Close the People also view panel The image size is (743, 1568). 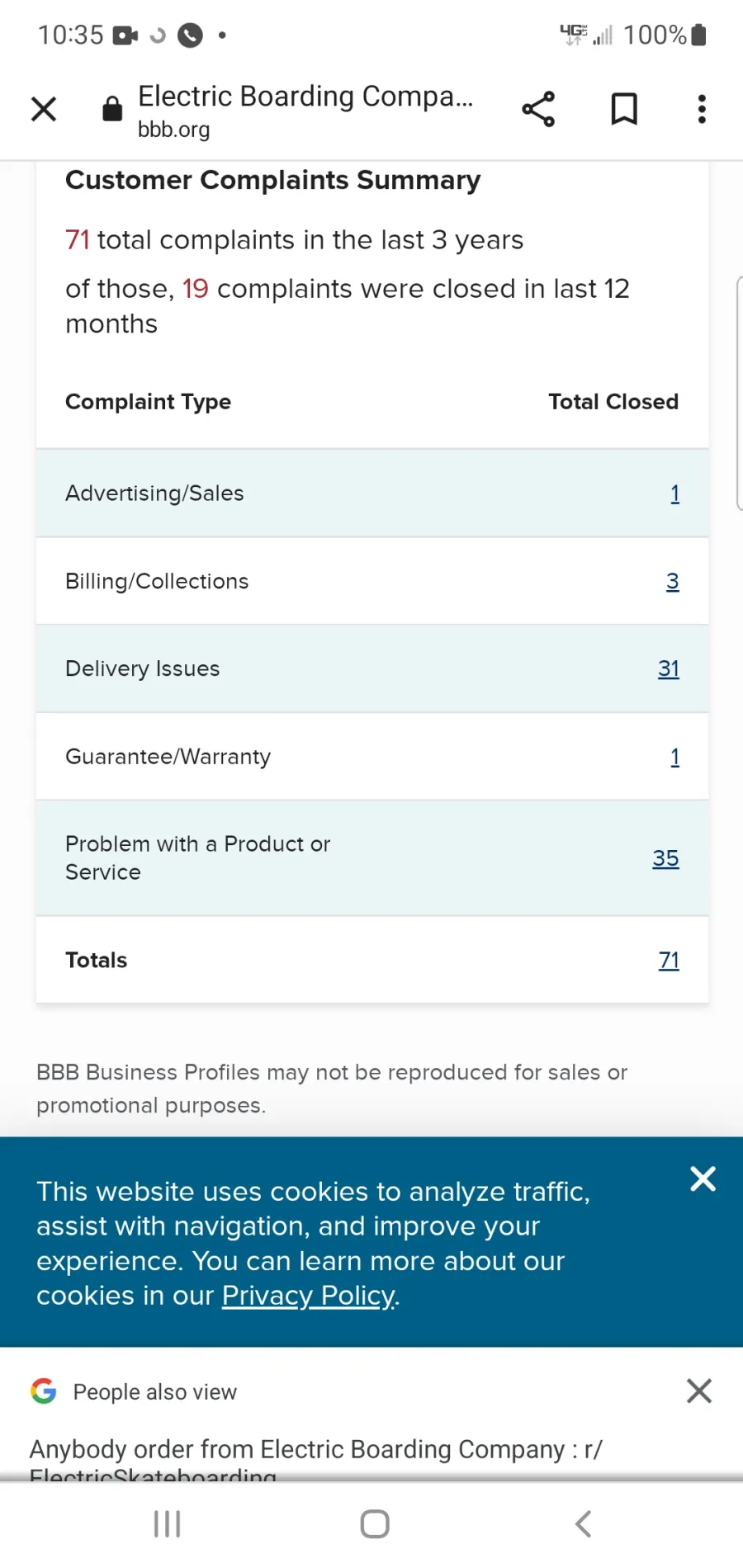(698, 1391)
